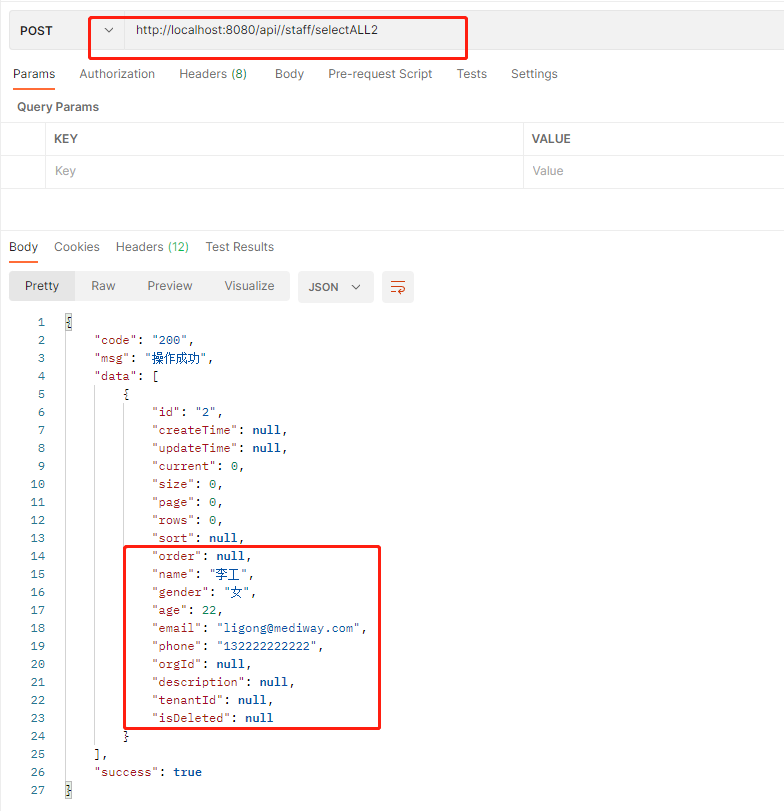Click the wrap lines icon

pos(398,287)
